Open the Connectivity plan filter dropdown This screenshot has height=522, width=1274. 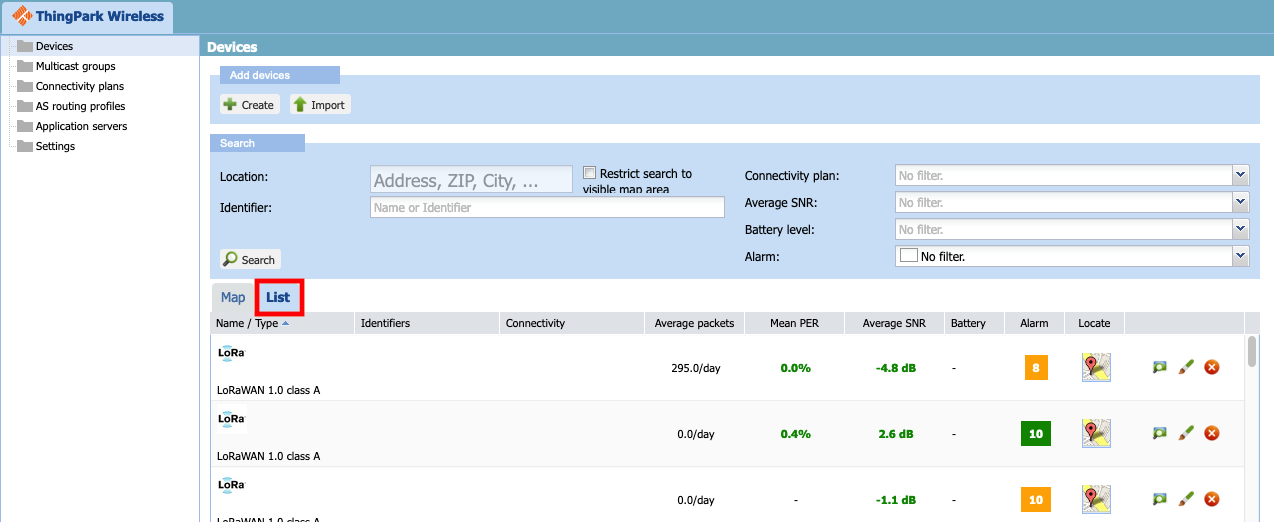(x=1241, y=175)
